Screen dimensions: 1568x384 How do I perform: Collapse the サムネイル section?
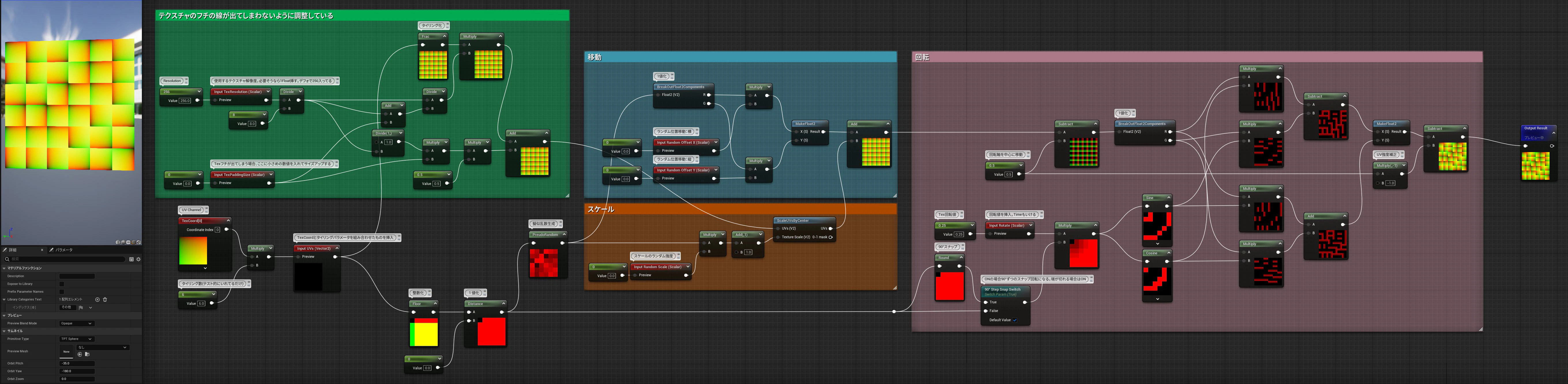[x=4, y=331]
